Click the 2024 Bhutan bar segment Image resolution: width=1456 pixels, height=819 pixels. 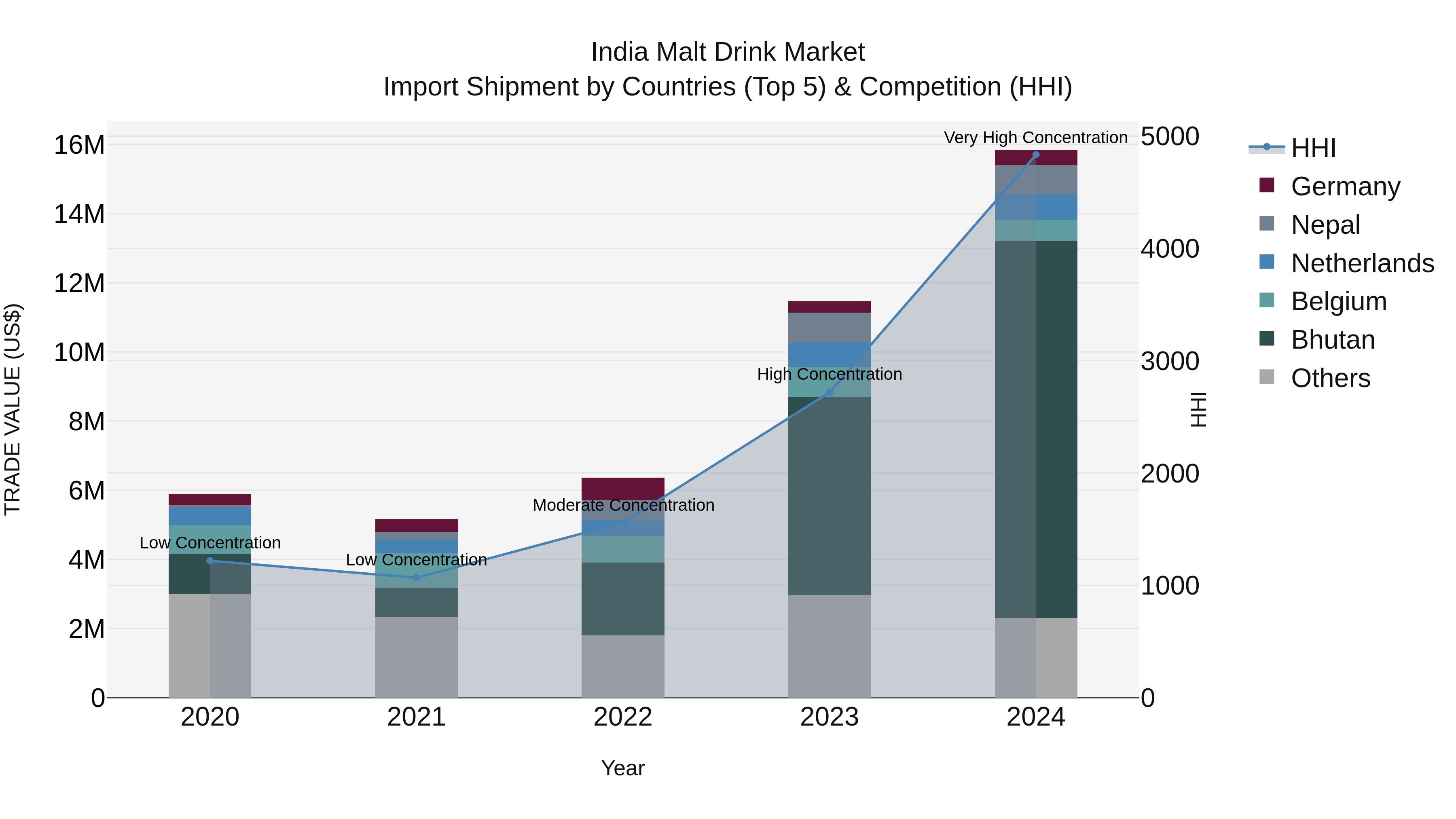pos(1035,430)
